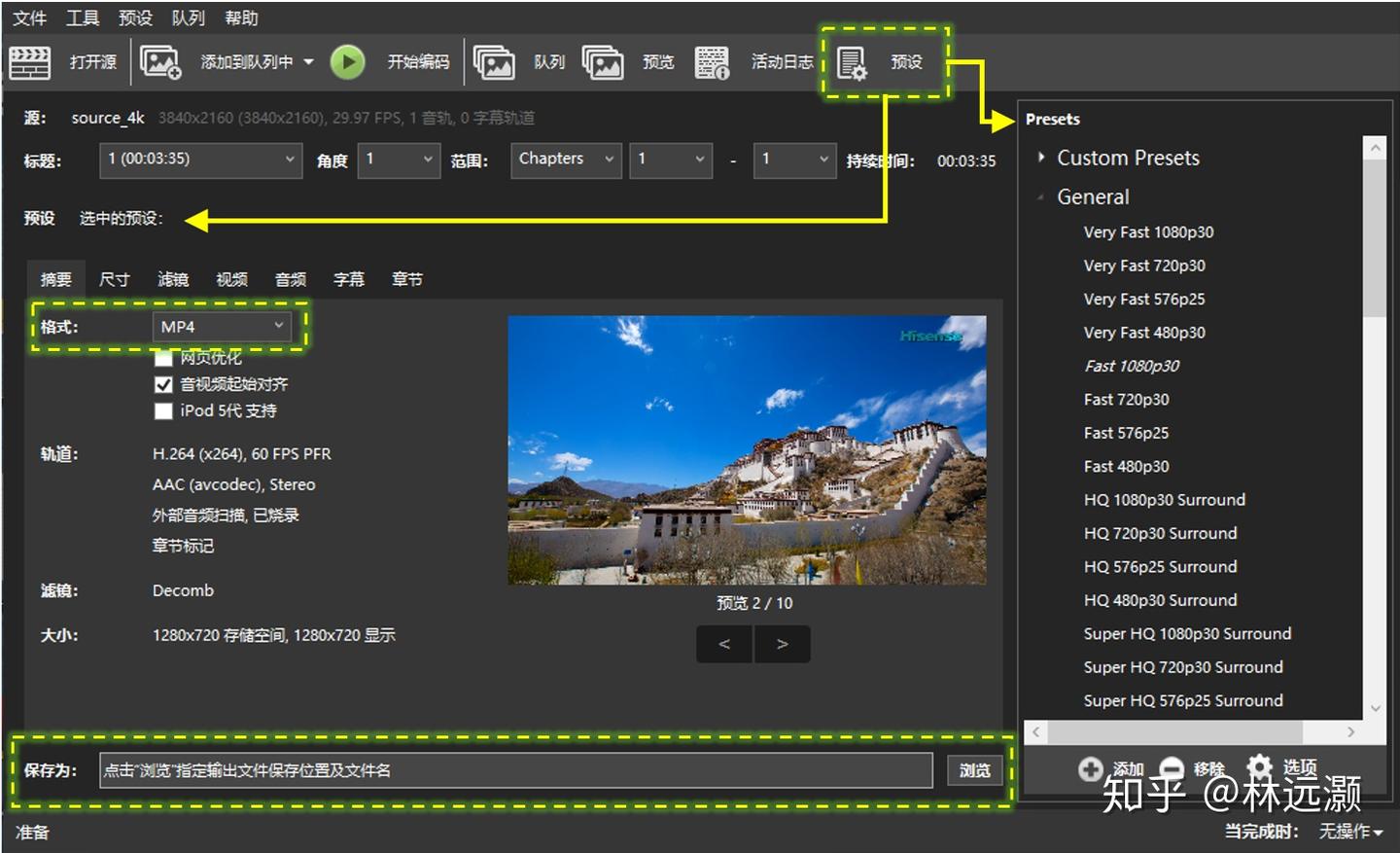Image resolution: width=1400 pixels, height=853 pixels.
Task: Enable the 网页优化 web optimized checkbox
Action: (x=163, y=358)
